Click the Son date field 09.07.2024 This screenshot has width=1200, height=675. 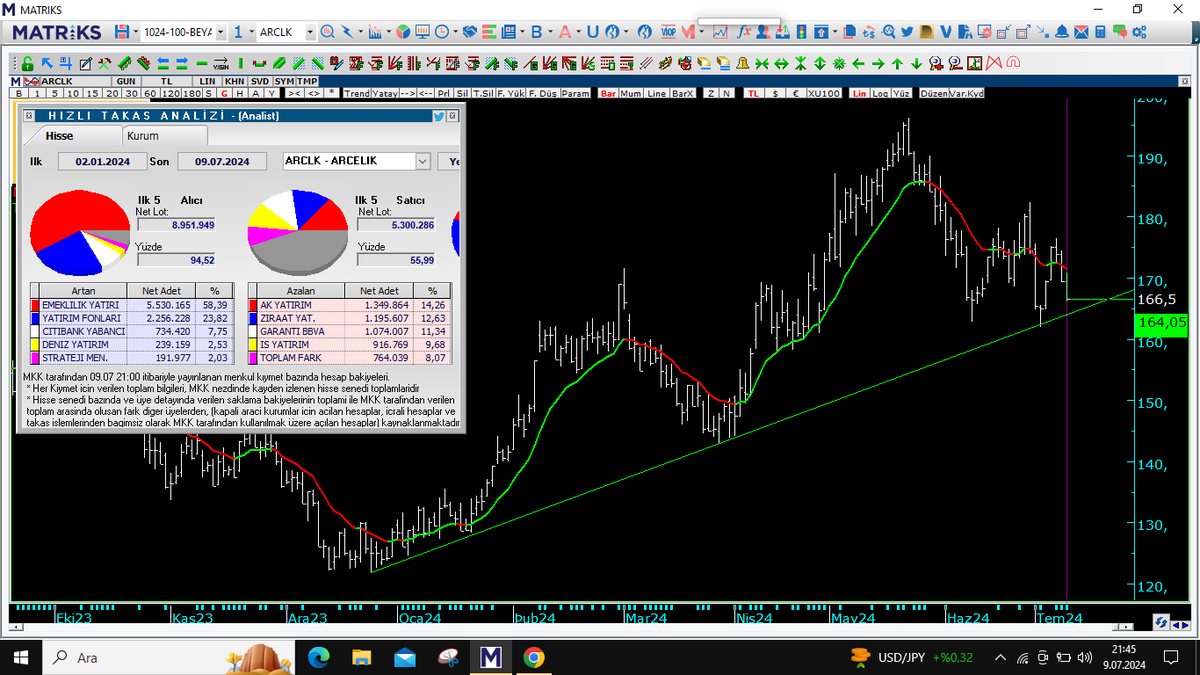[221, 161]
